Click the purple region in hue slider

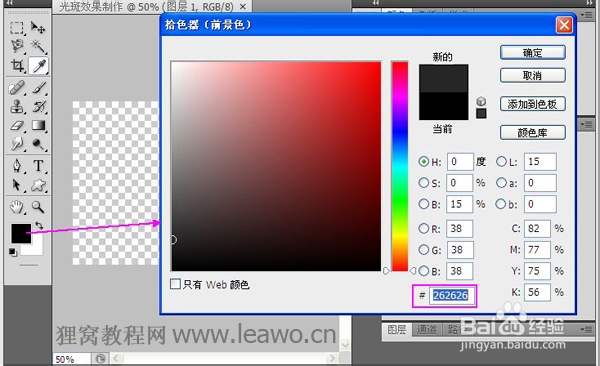tap(399, 109)
